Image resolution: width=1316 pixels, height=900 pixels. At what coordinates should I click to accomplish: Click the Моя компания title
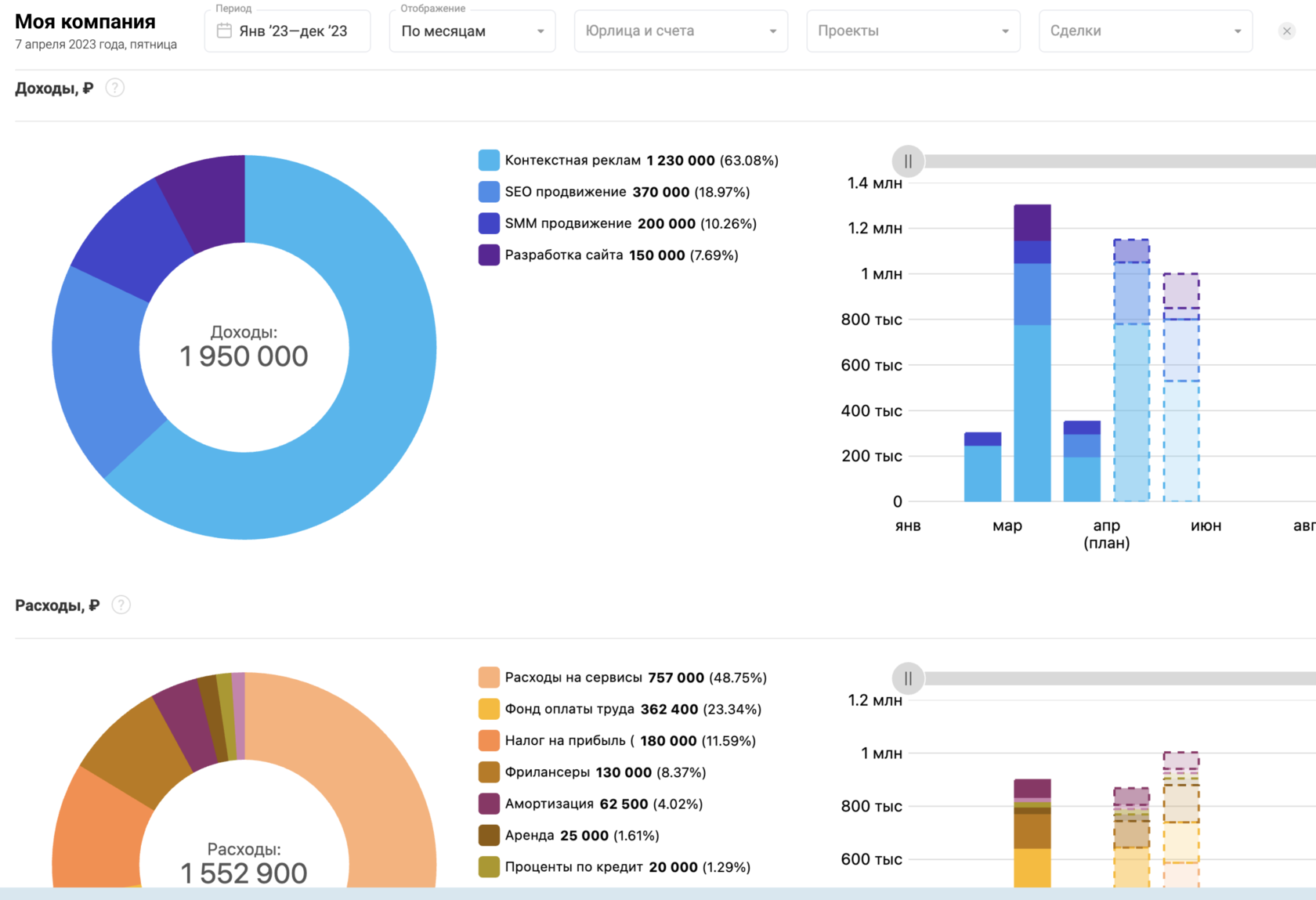coord(85,22)
